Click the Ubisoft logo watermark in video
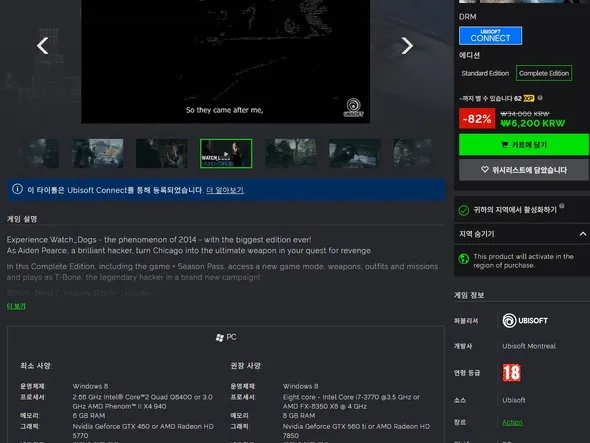This screenshot has height=443, width=590. (353, 108)
